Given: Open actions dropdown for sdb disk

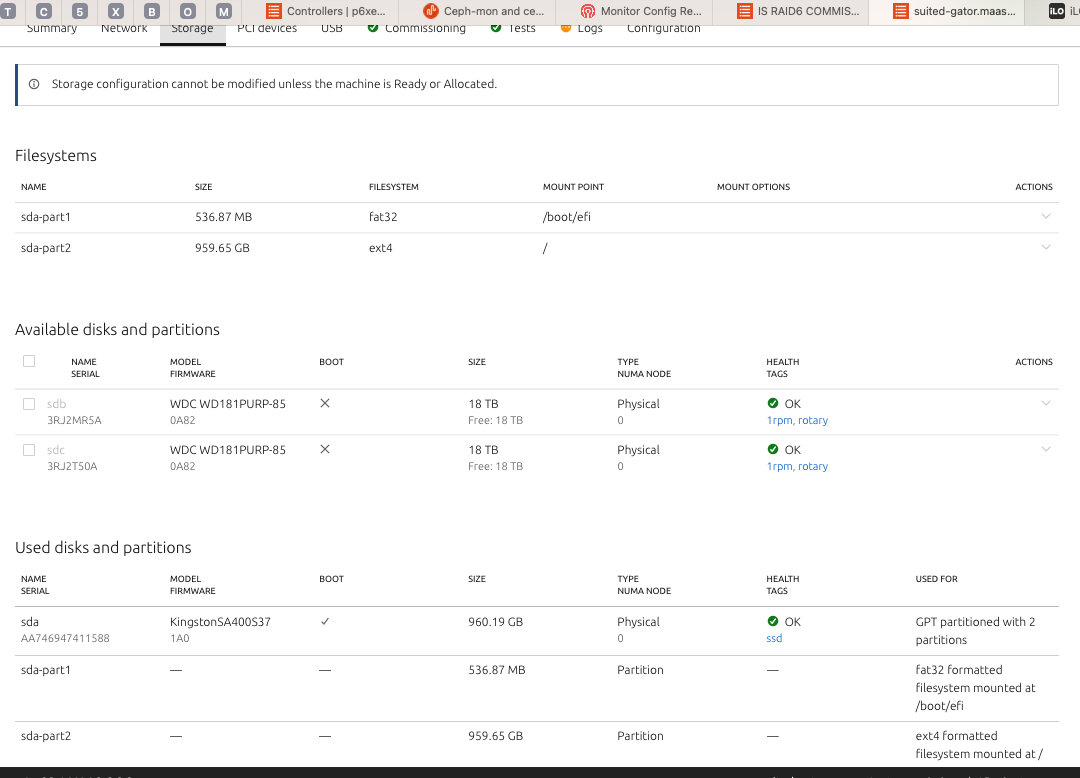Looking at the screenshot, I should [1046, 403].
